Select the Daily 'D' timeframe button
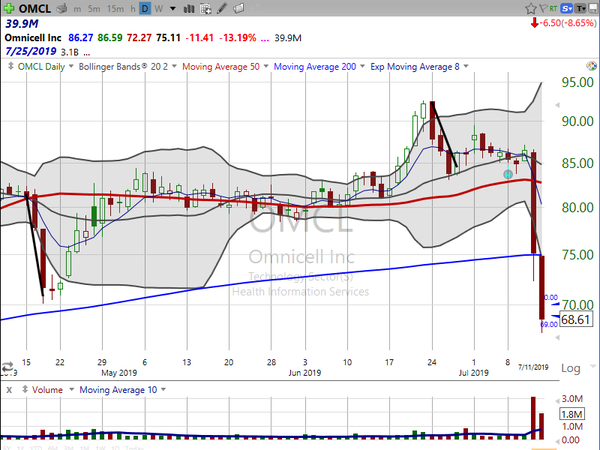600x450 pixels. click(x=145, y=8)
